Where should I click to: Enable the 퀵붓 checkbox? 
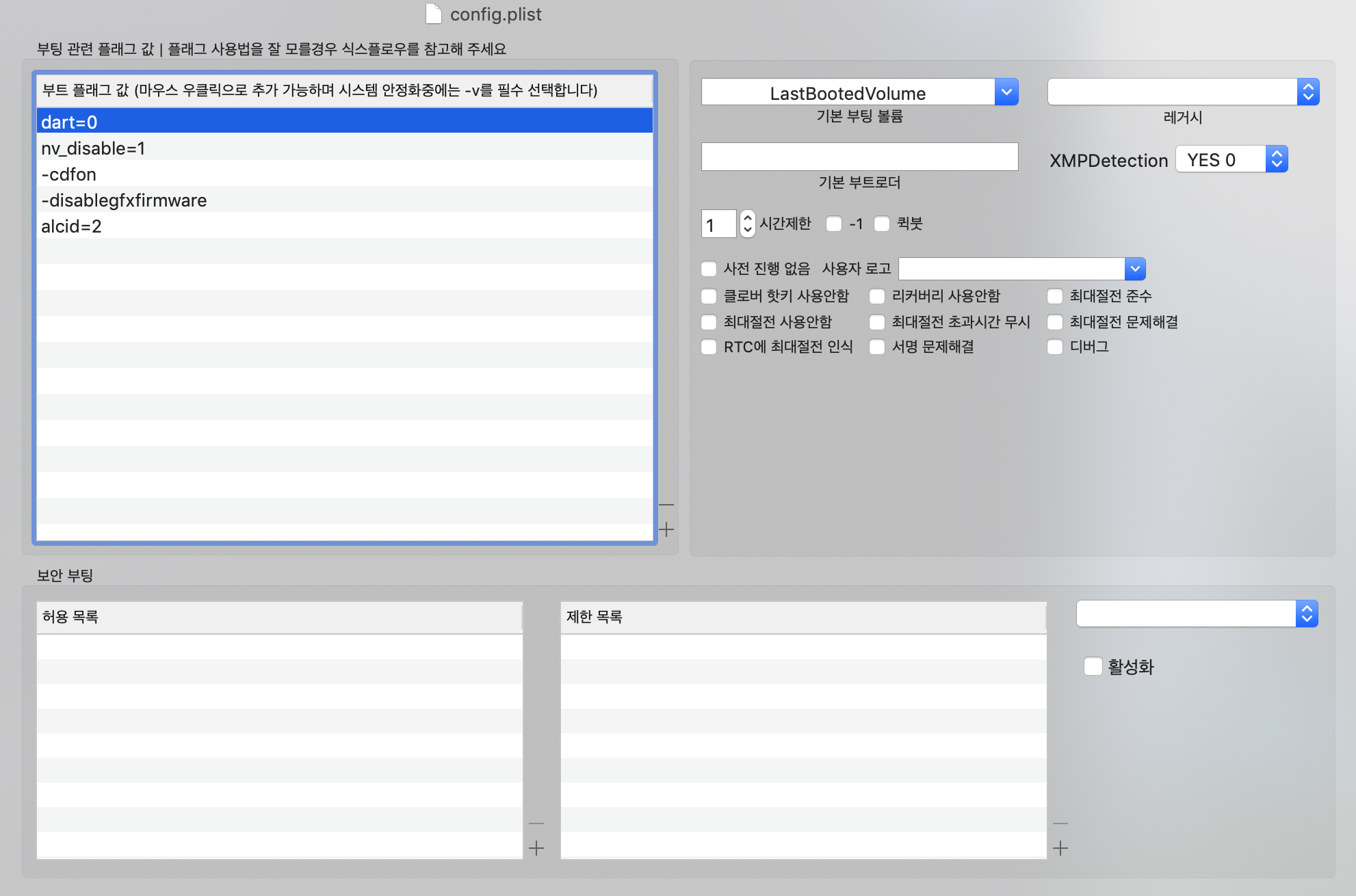coord(882,224)
